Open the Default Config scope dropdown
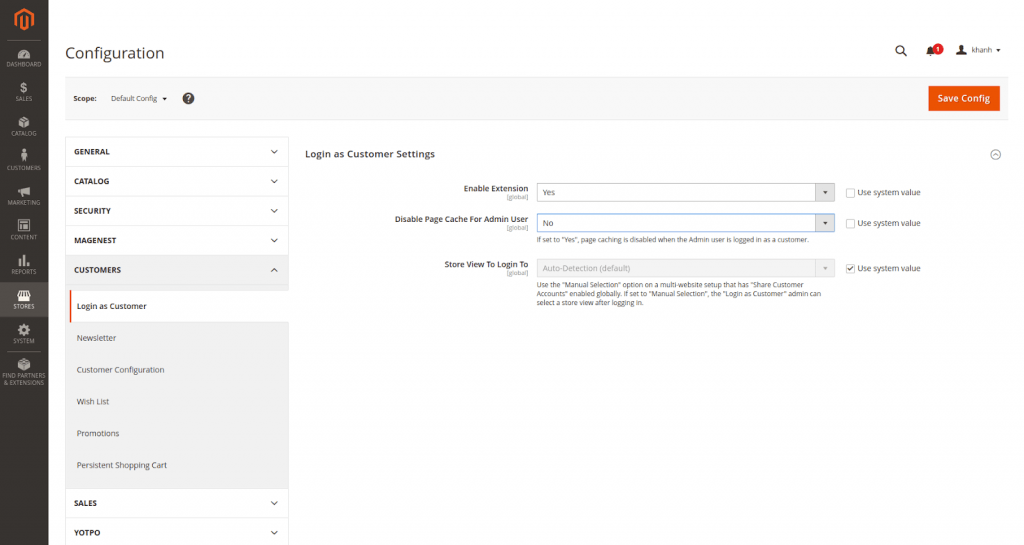The image size is (1024, 545). point(139,99)
